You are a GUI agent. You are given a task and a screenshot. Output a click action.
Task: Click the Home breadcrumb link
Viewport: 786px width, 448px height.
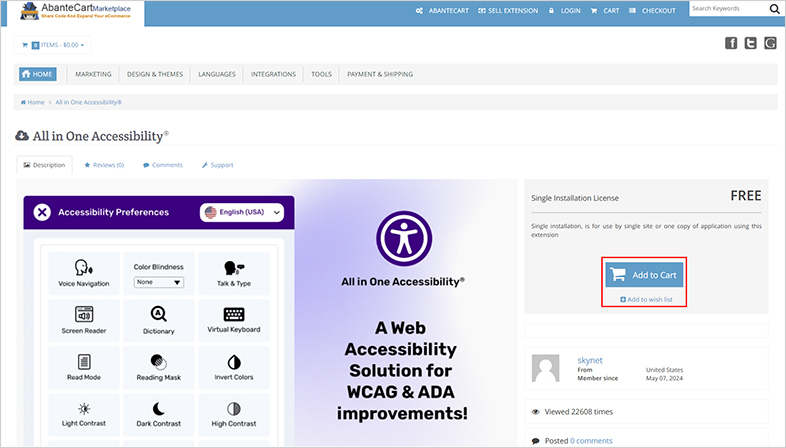point(33,102)
